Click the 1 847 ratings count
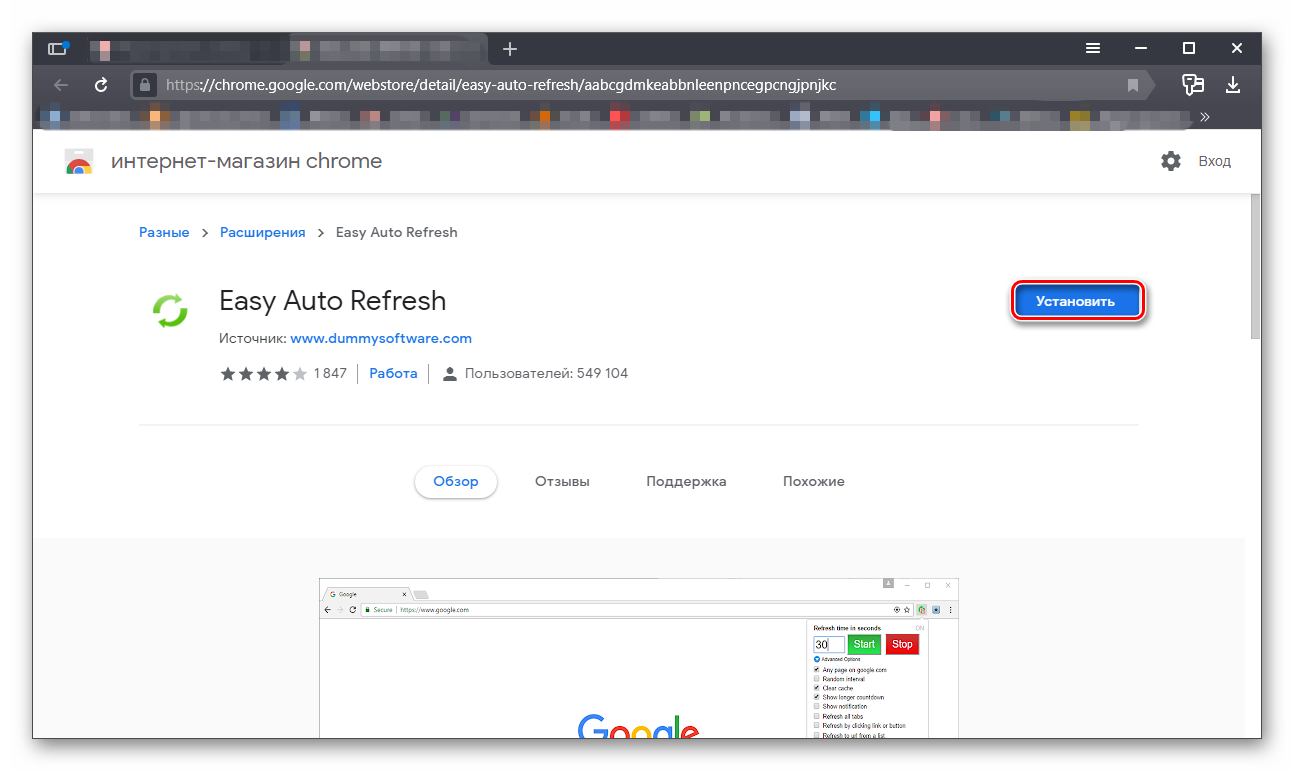The height and width of the screenshot is (771, 1294). [x=330, y=373]
